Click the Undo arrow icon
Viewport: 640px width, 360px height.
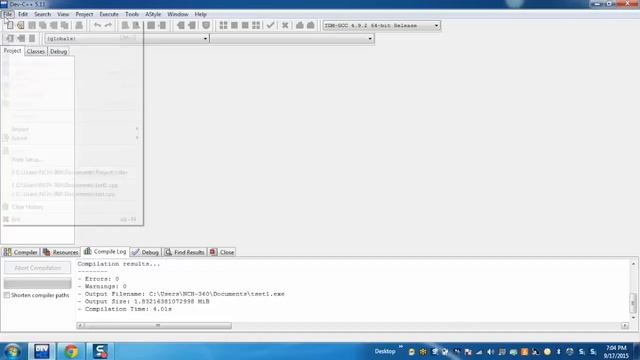97,25
